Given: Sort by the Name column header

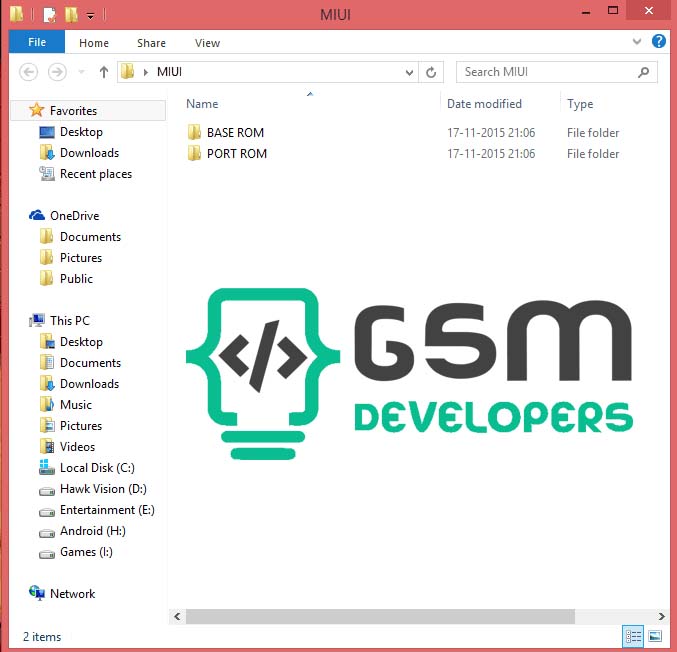Looking at the screenshot, I should (202, 104).
